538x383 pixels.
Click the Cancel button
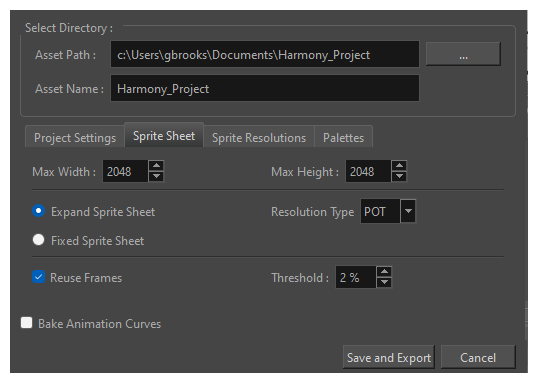(478, 358)
